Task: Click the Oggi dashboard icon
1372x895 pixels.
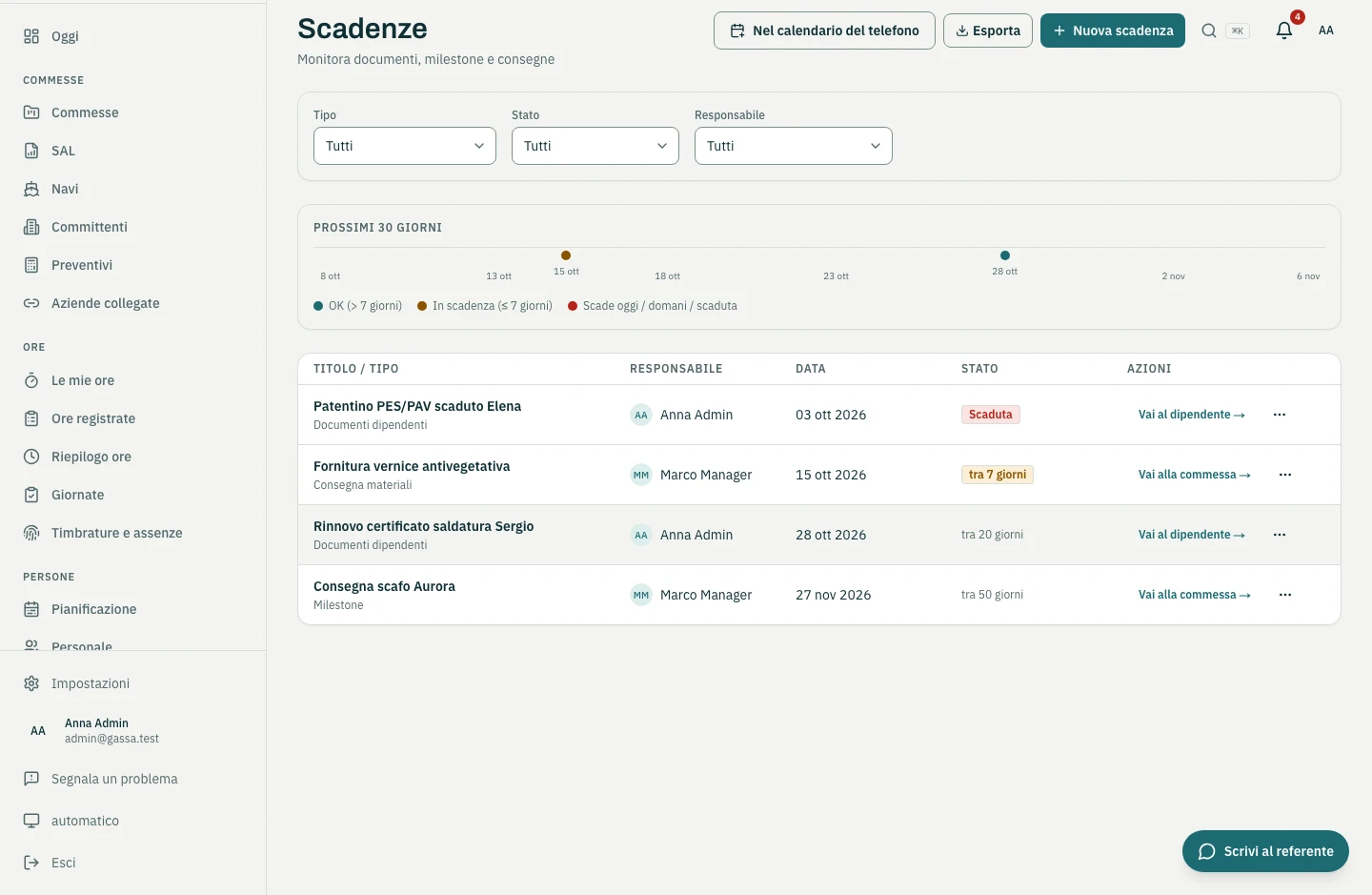Action: tap(31, 36)
